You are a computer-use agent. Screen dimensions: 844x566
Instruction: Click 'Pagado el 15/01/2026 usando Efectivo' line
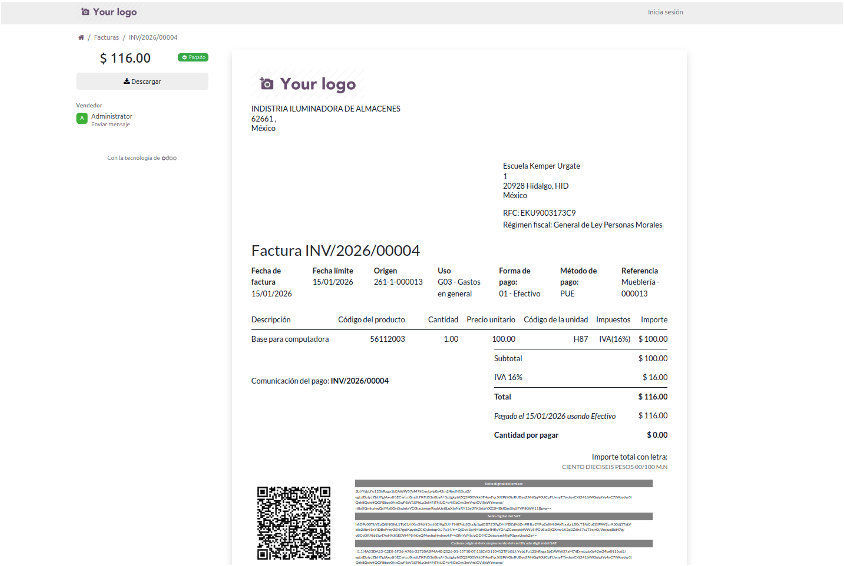click(555, 416)
